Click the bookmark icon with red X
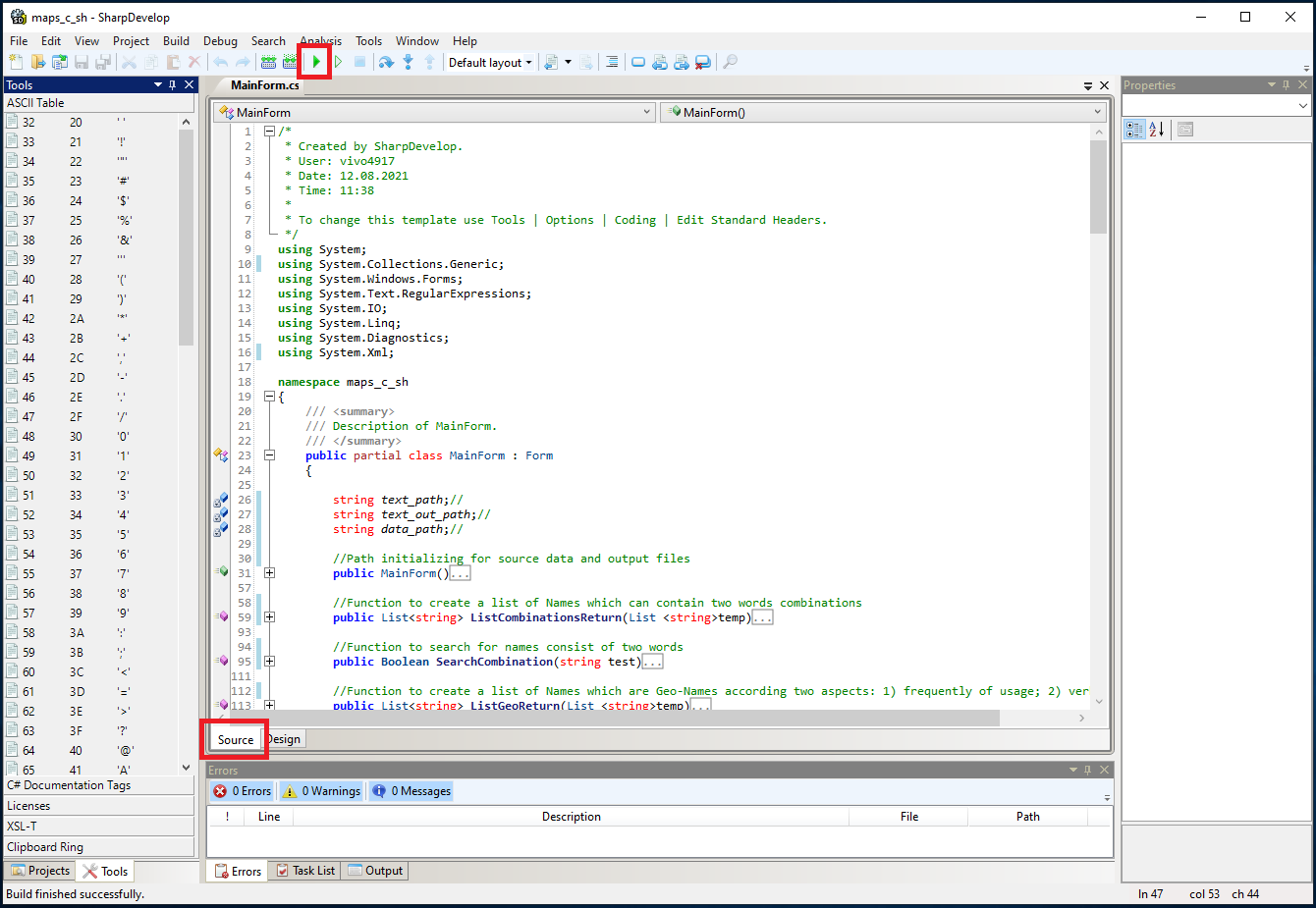Screen dimensions: 1316x908 coord(702,62)
